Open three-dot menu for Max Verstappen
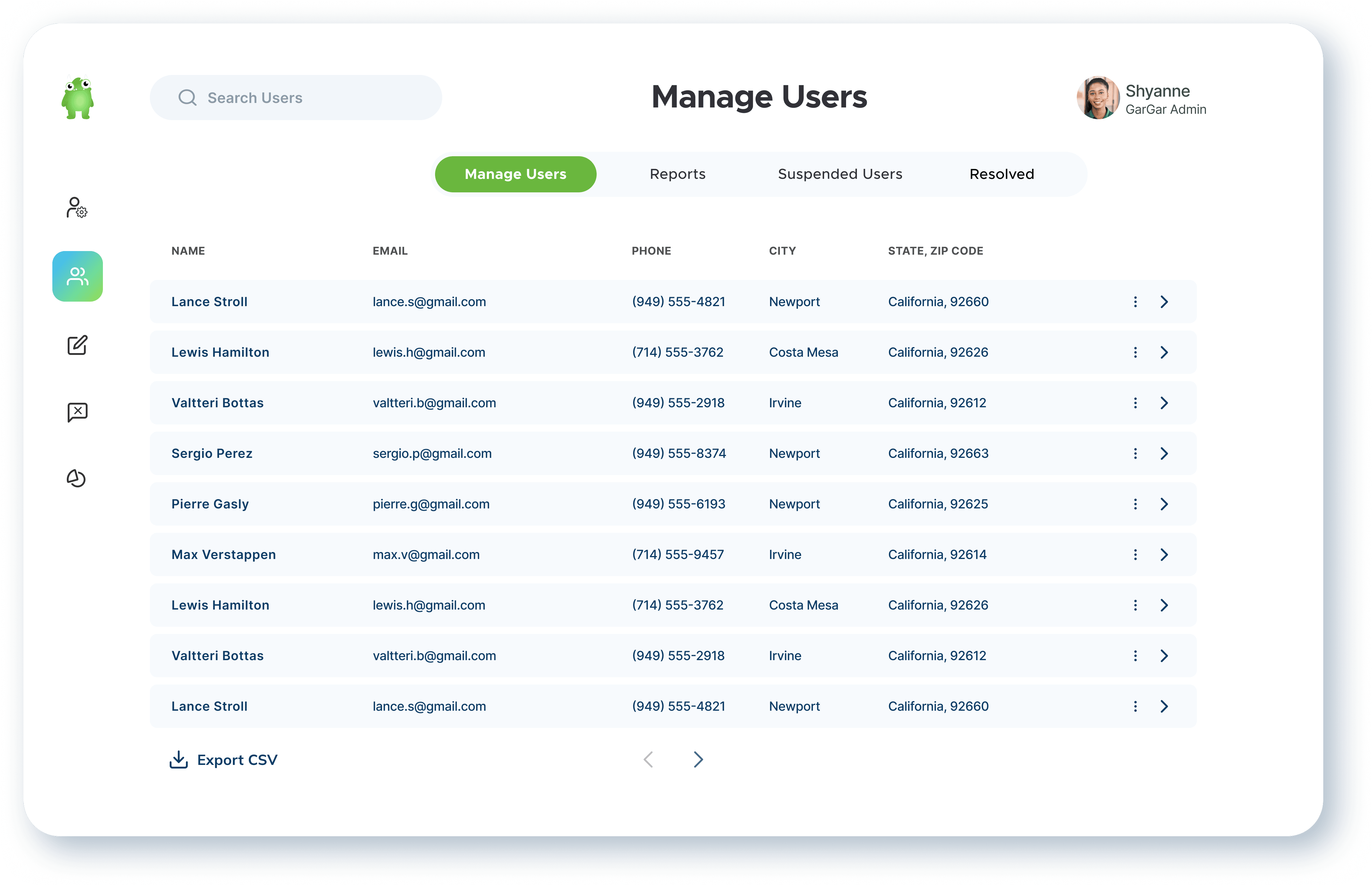Screen dimensions: 1372x885 1135,554
